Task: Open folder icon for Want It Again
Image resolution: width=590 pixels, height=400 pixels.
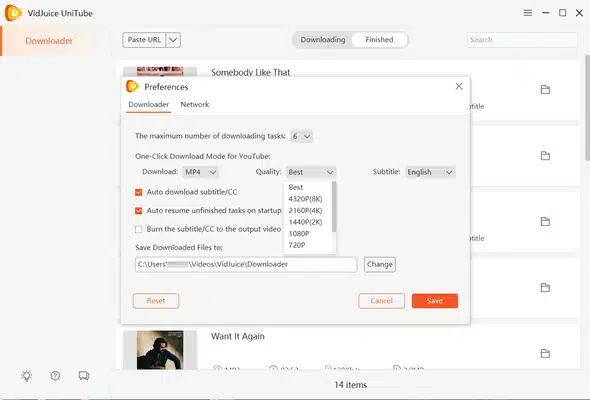Action: (x=545, y=353)
